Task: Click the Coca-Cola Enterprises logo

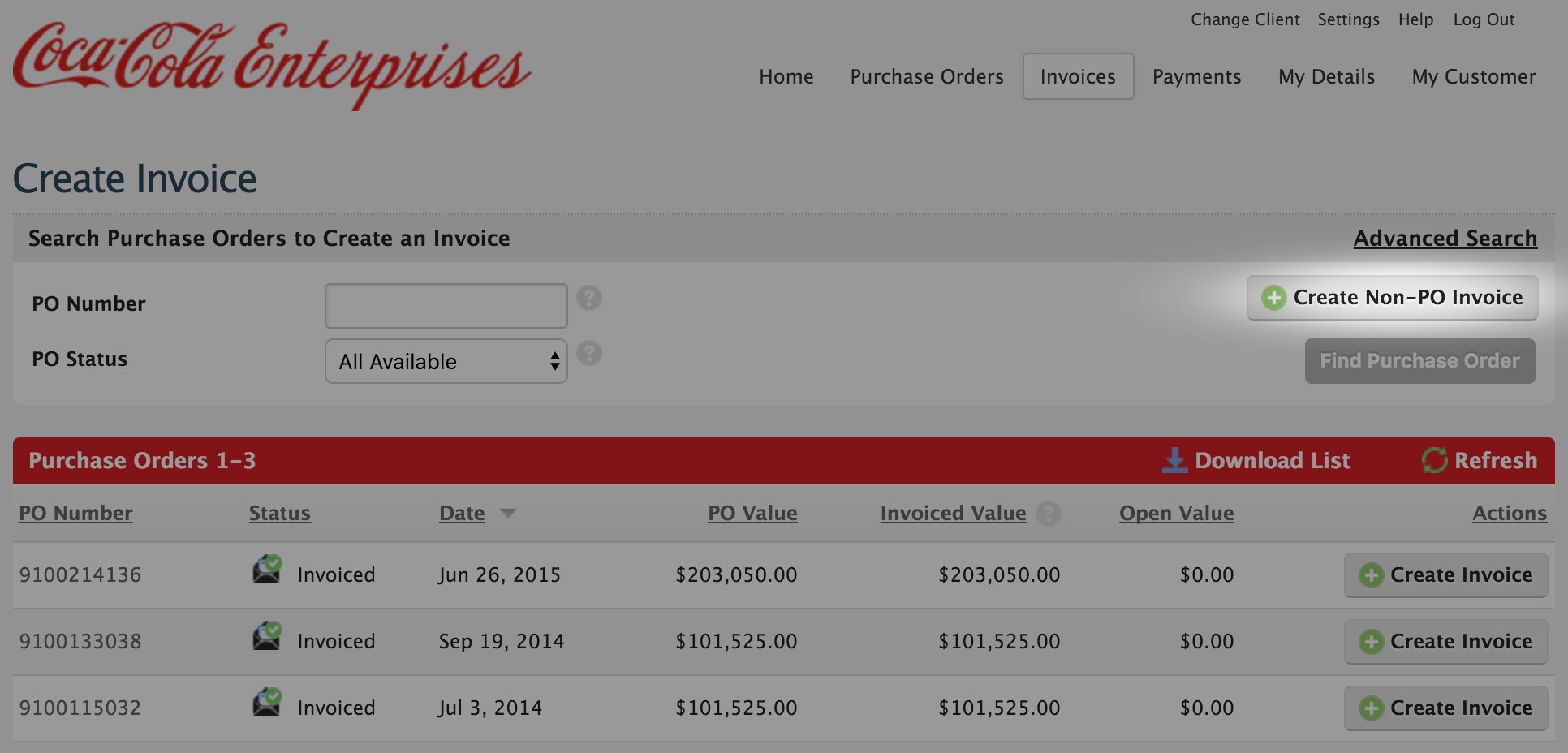Action: click(x=272, y=65)
